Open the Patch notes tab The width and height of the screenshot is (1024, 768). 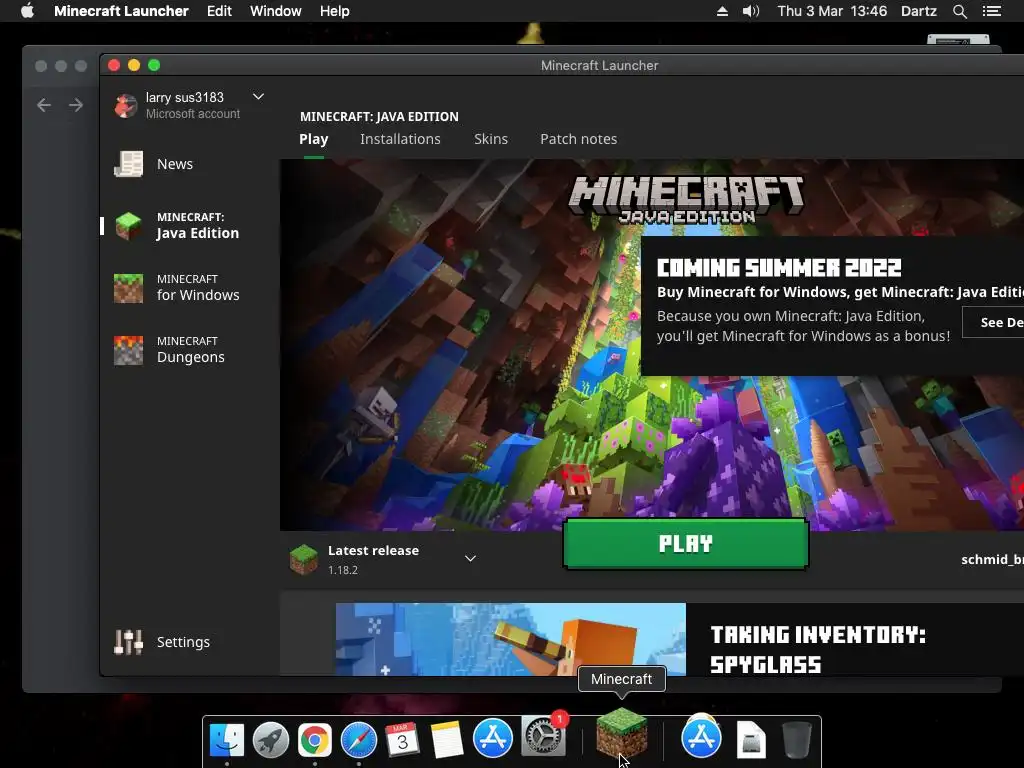[579, 139]
